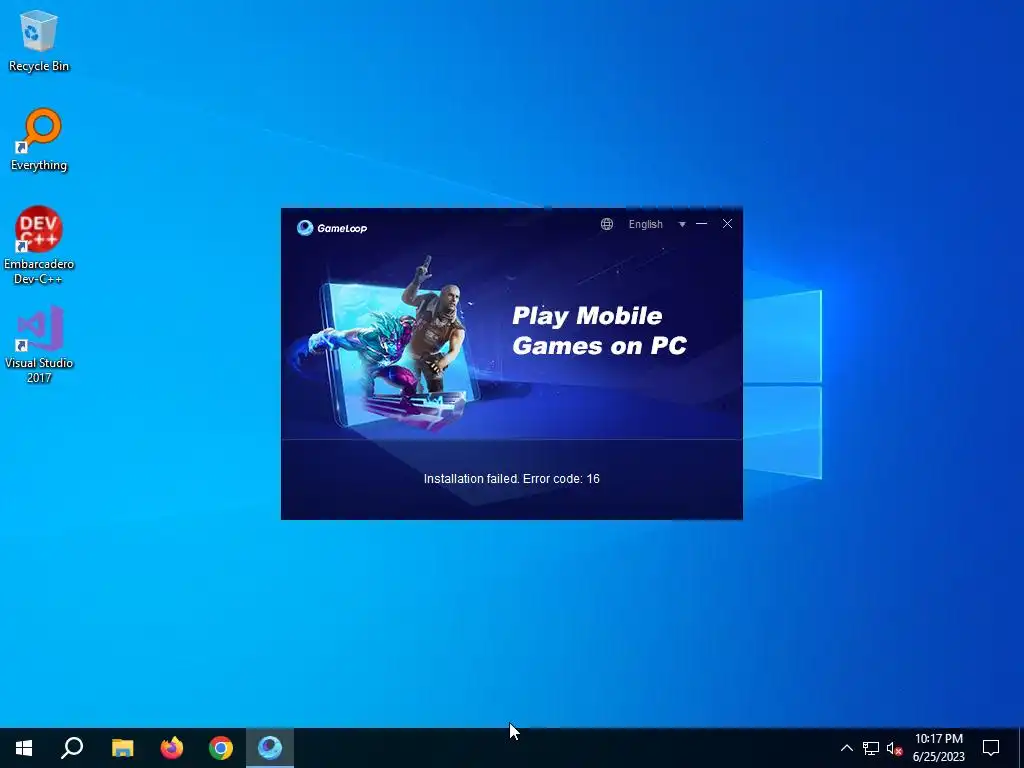Click the globe language icon in GameLoop
The height and width of the screenshot is (768, 1024).
tap(607, 224)
